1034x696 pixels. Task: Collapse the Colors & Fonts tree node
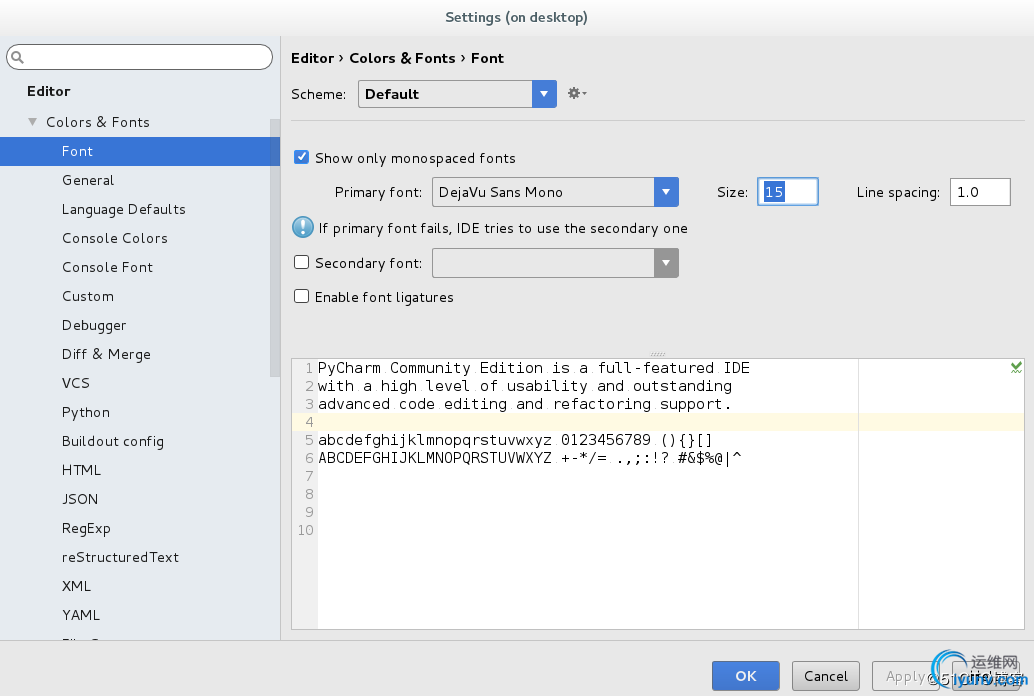[x=33, y=122]
